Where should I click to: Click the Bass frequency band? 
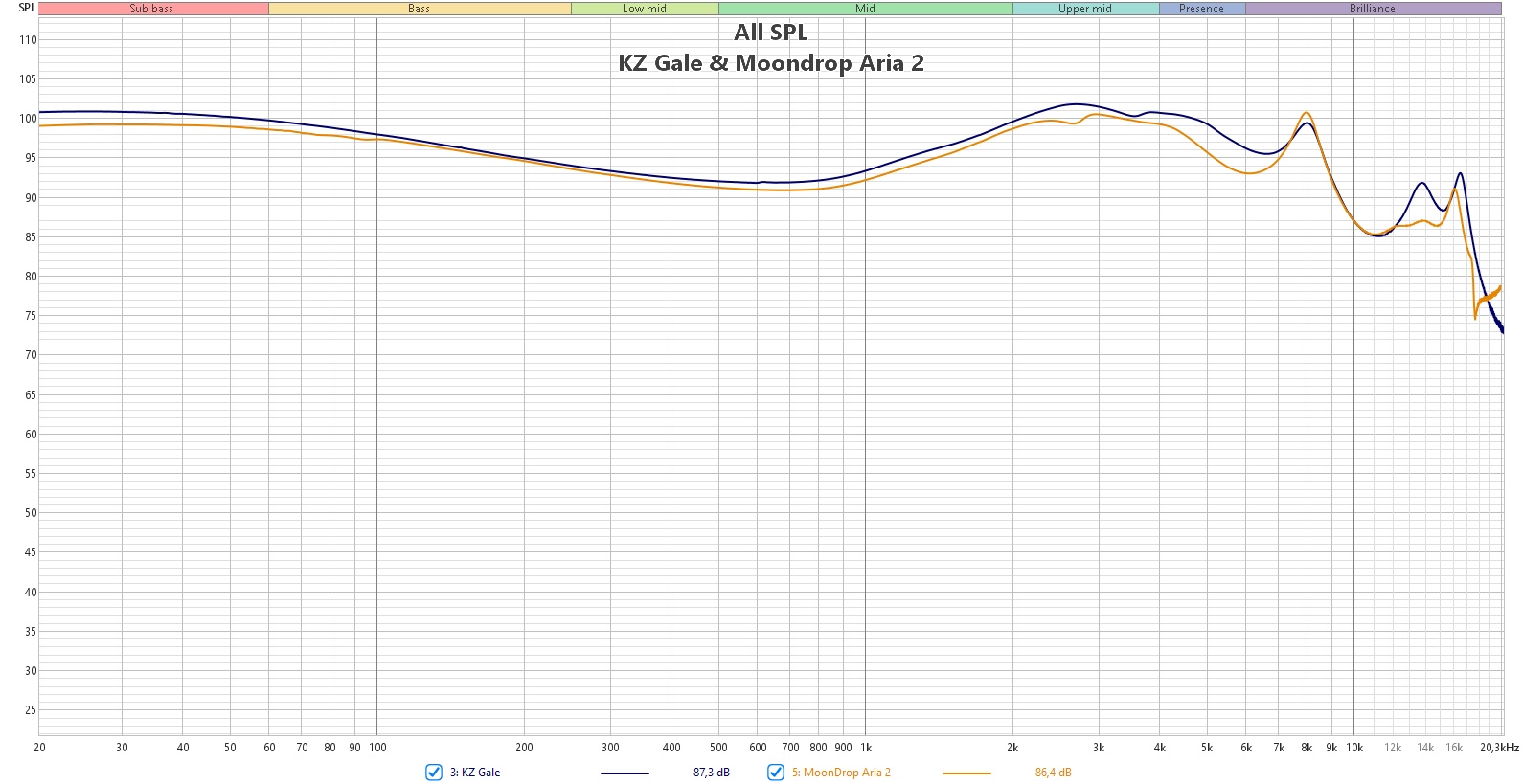click(420, 9)
